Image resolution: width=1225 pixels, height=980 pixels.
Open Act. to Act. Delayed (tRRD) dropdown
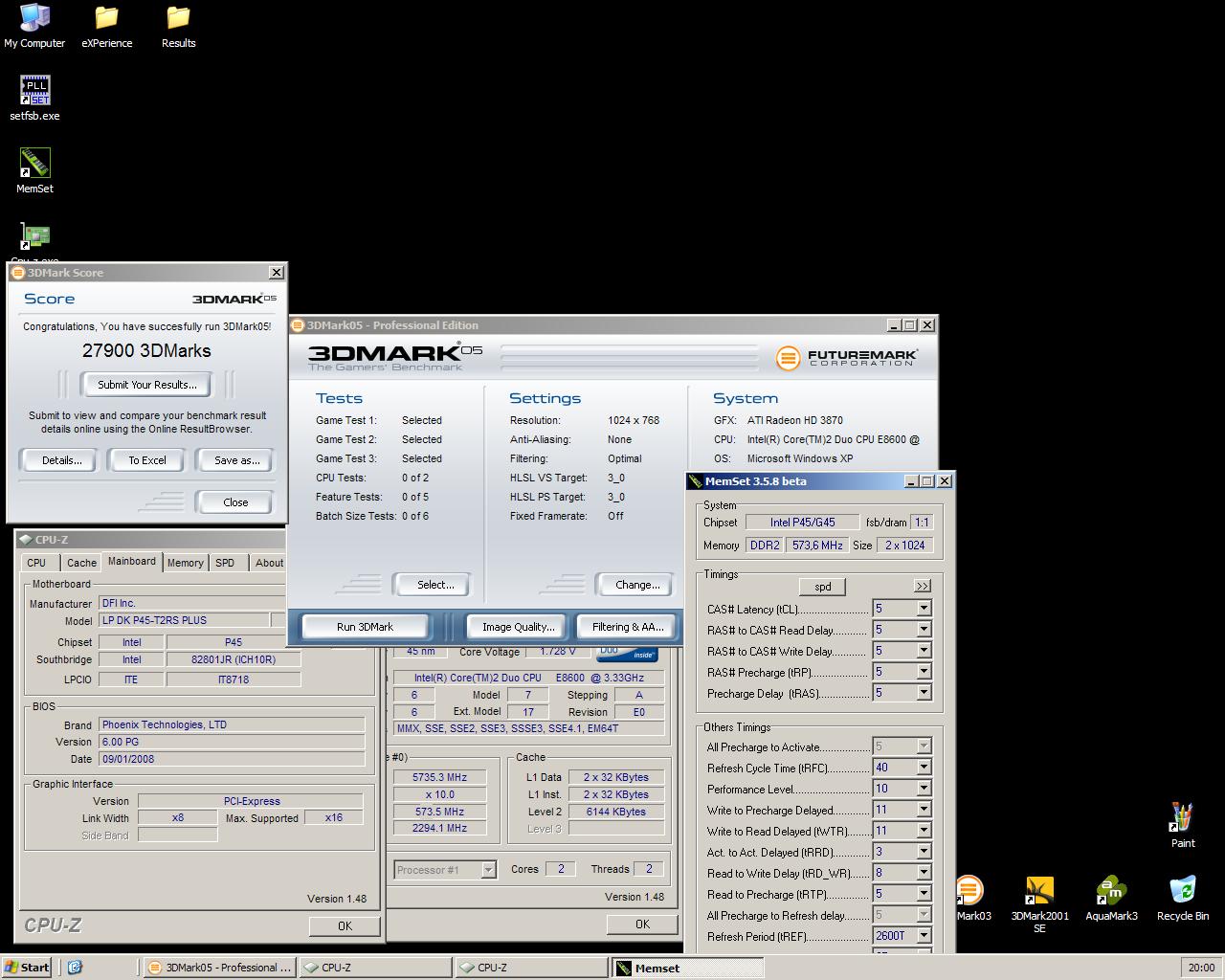click(x=924, y=852)
